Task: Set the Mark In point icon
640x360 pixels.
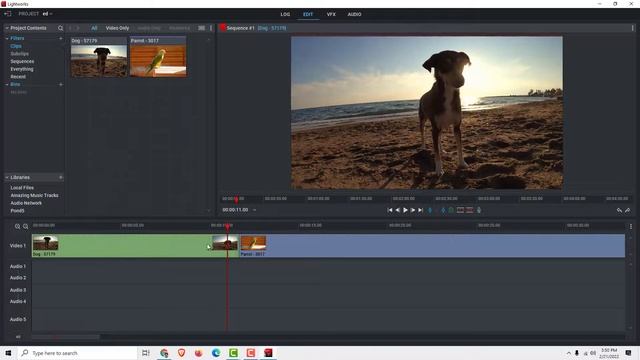Action: tap(430, 210)
